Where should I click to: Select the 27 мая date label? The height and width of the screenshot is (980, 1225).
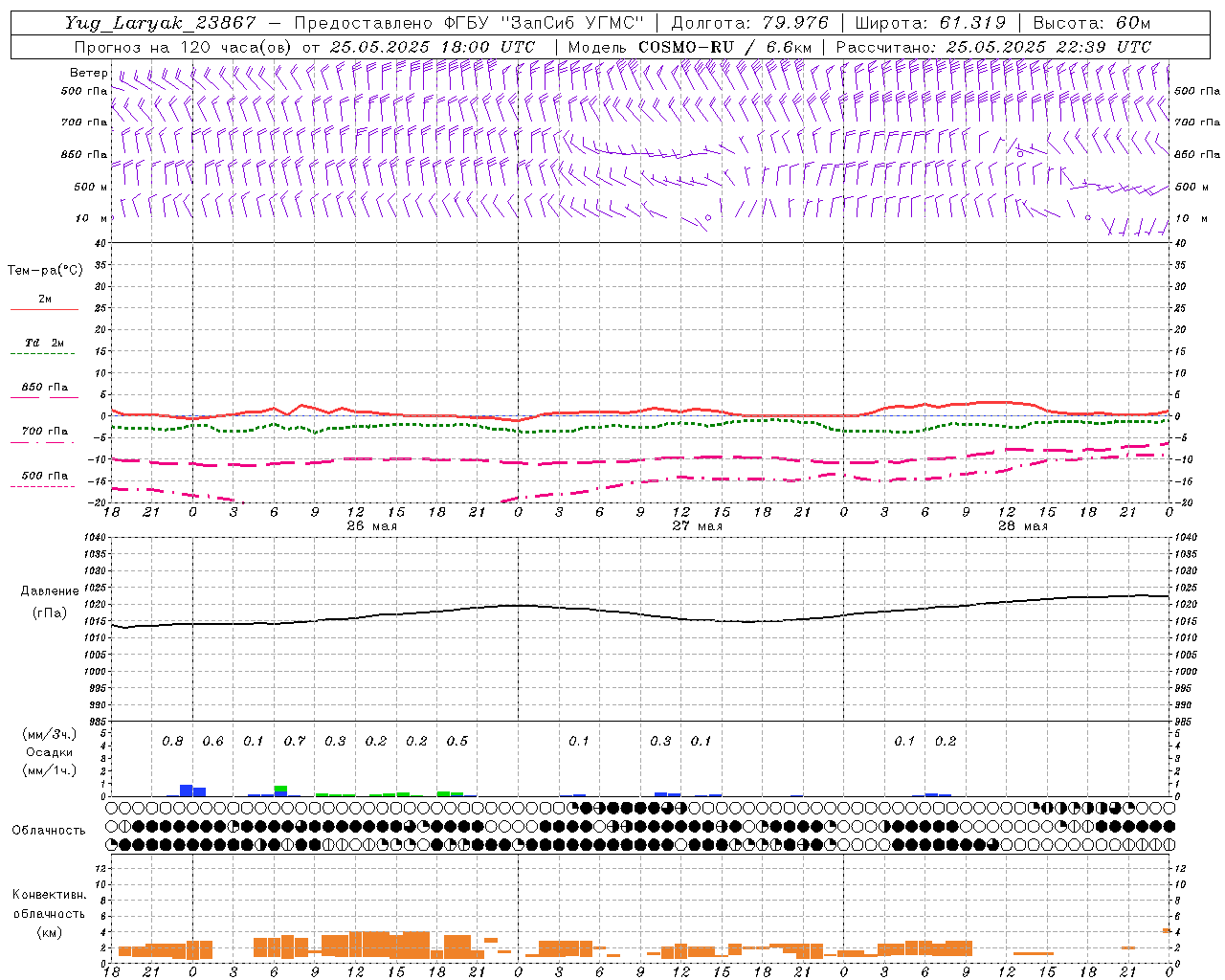(697, 526)
